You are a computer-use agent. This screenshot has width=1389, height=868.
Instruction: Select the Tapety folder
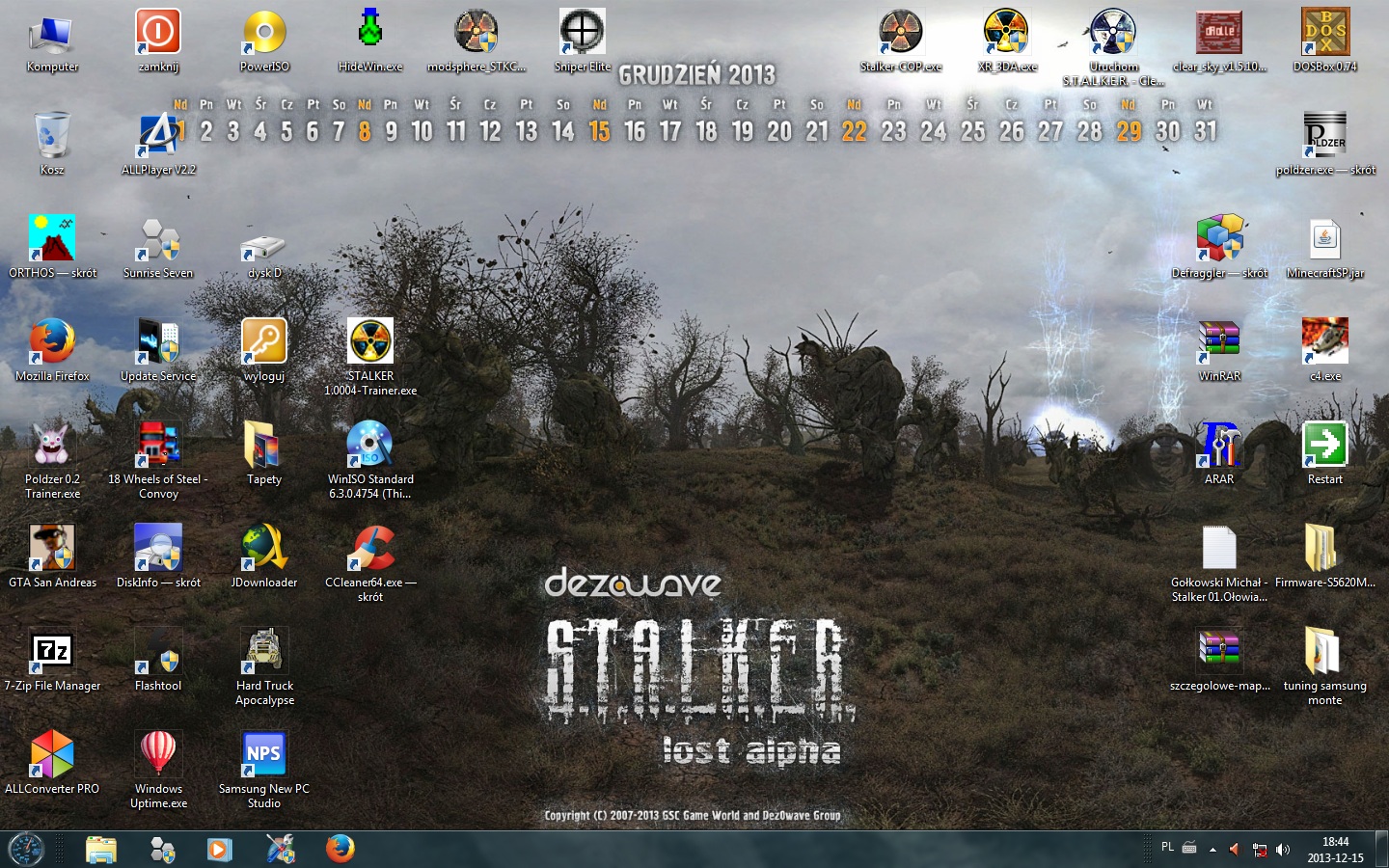click(x=264, y=454)
